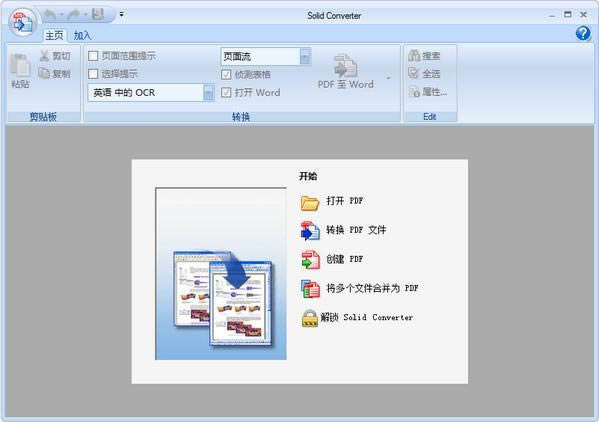Click the 剪贴板 group label
Image resolution: width=599 pixels, height=422 pixels.
[x=43, y=117]
